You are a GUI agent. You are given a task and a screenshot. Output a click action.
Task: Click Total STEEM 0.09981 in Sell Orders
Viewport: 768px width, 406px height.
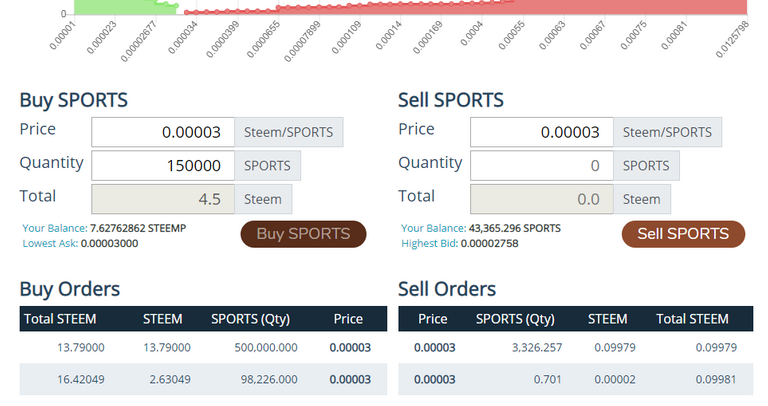click(x=716, y=380)
